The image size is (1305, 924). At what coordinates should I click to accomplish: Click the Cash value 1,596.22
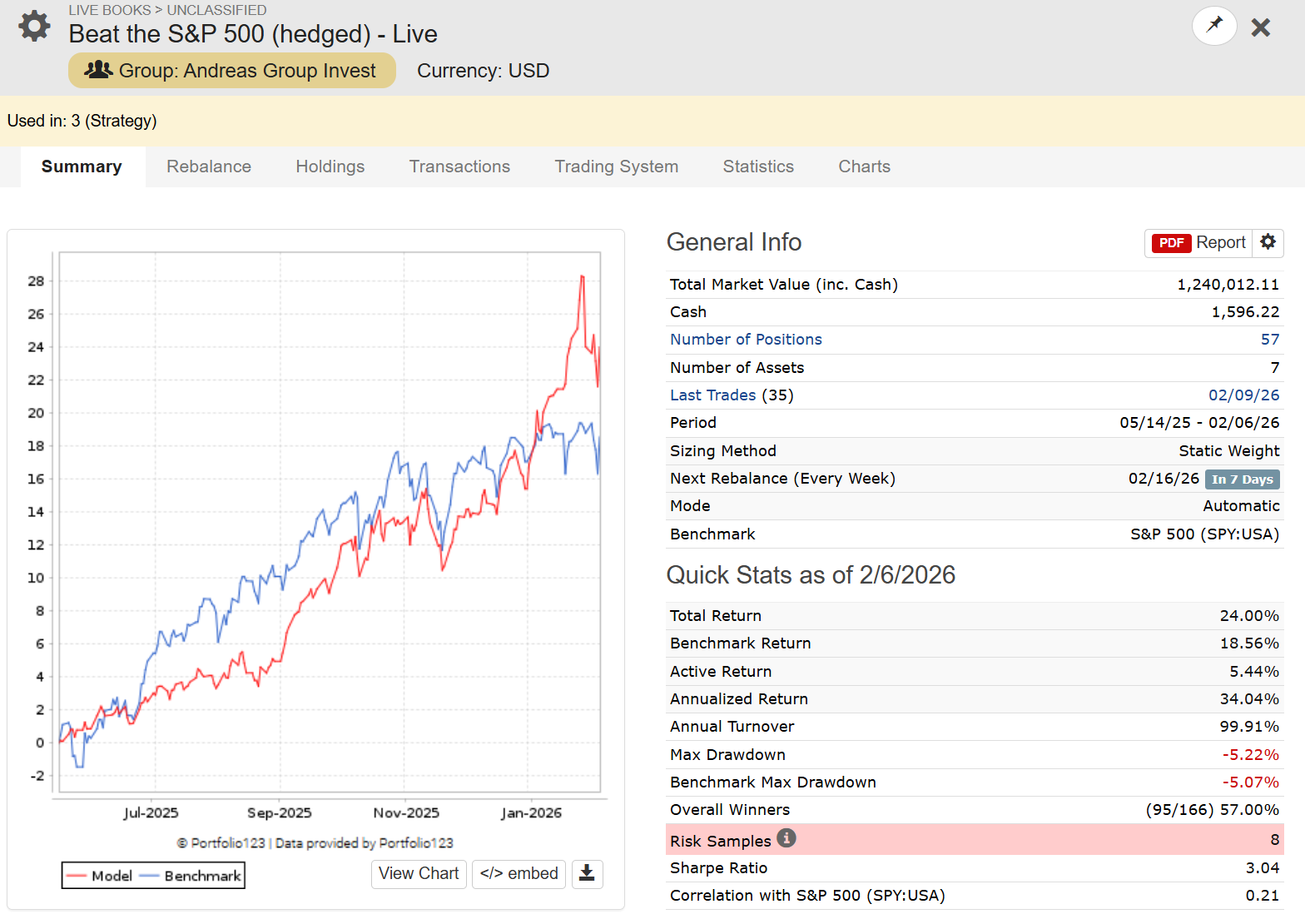[1245, 312]
